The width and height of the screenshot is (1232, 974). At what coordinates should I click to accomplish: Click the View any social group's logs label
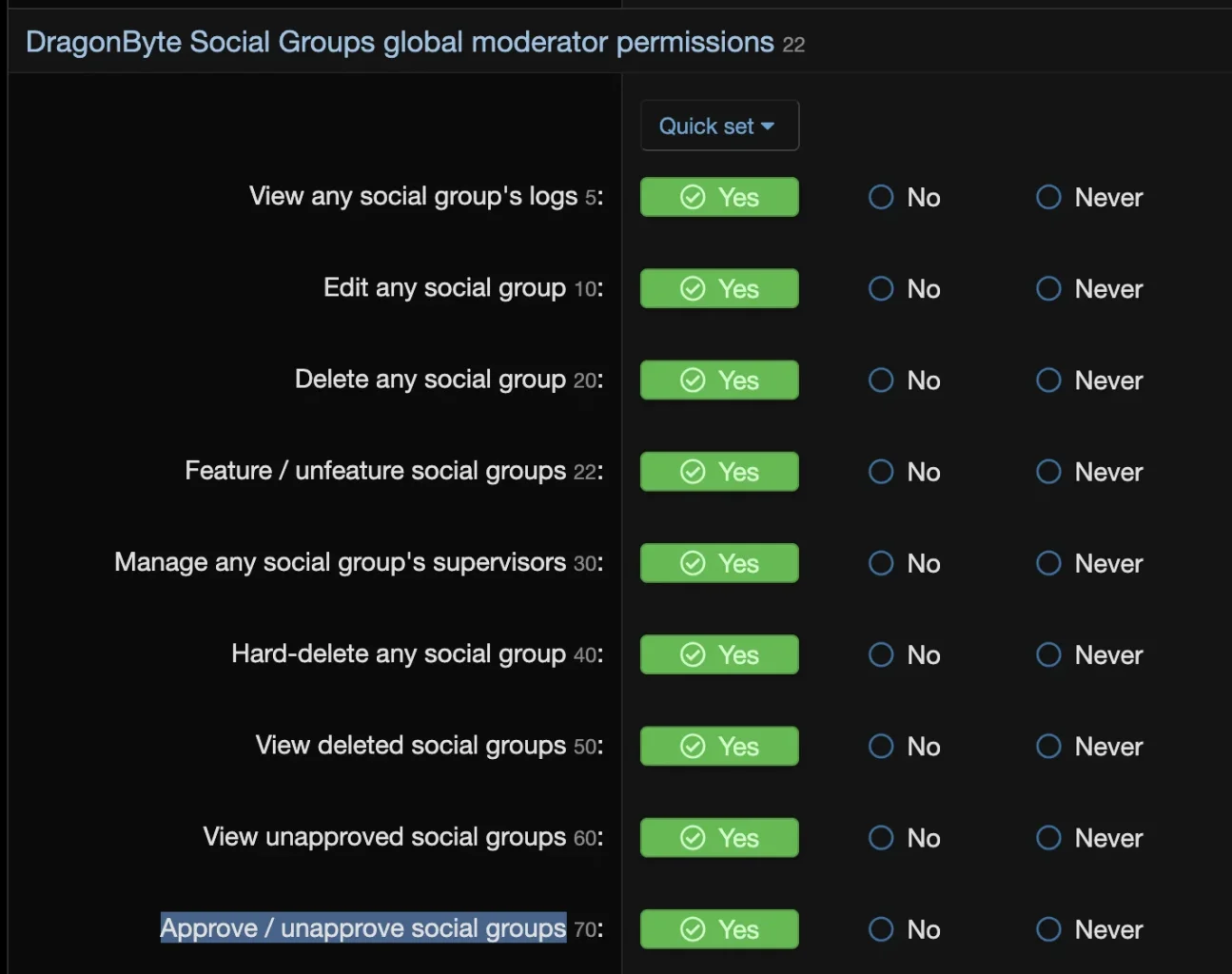coord(413,196)
